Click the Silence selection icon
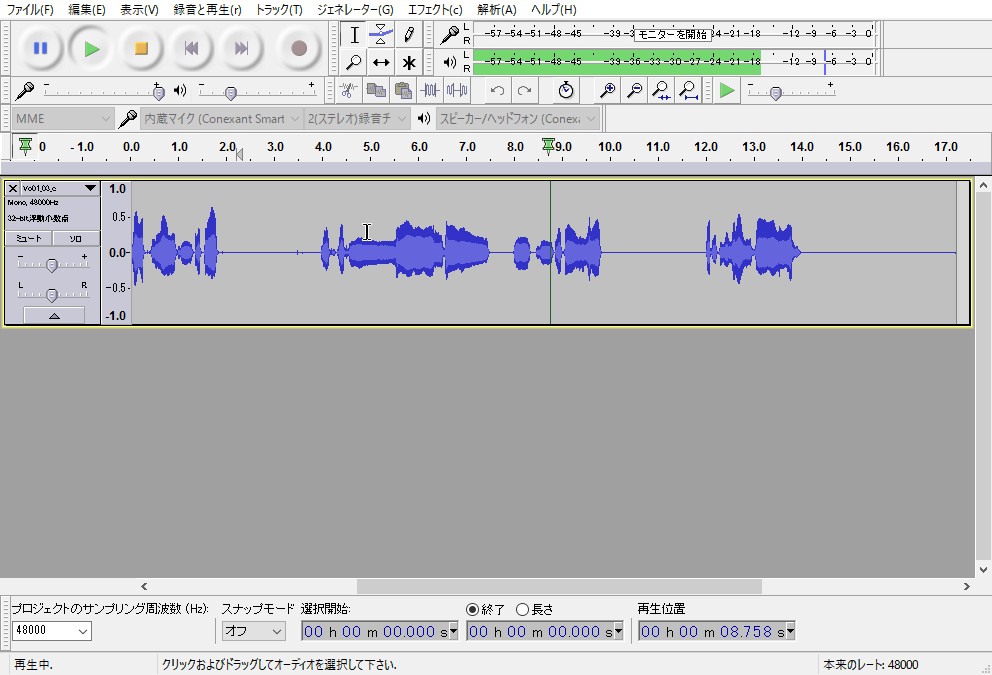992x675 pixels. [x=455, y=91]
